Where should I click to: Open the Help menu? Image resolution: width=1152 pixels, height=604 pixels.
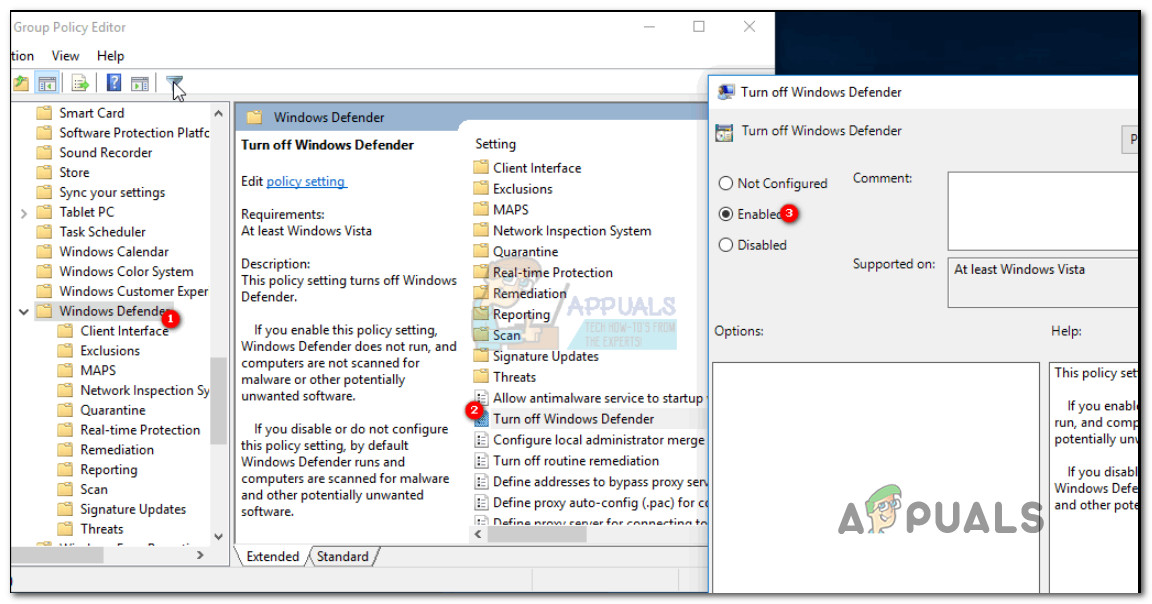coord(110,56)
